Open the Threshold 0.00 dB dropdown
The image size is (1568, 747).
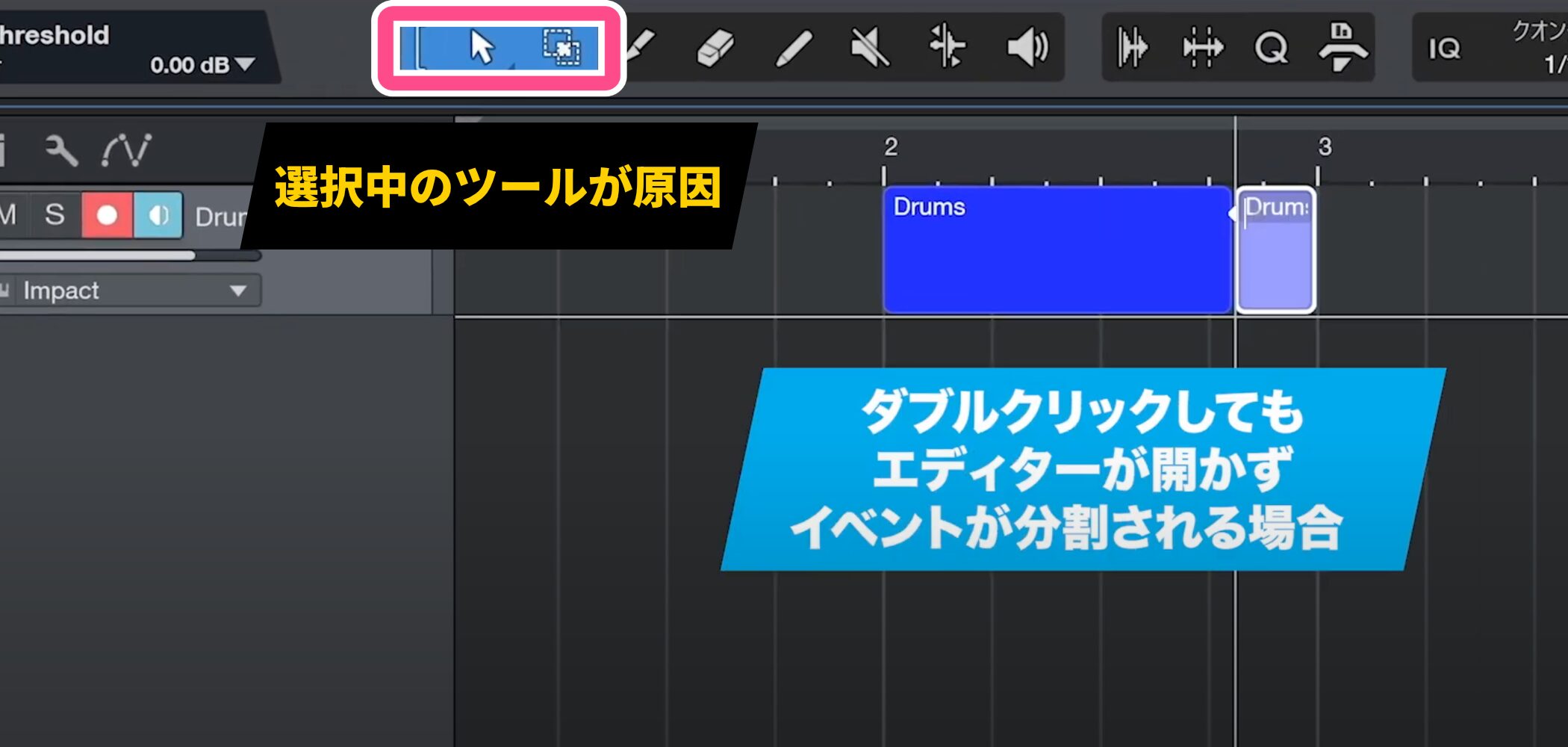tap(244, 65)
